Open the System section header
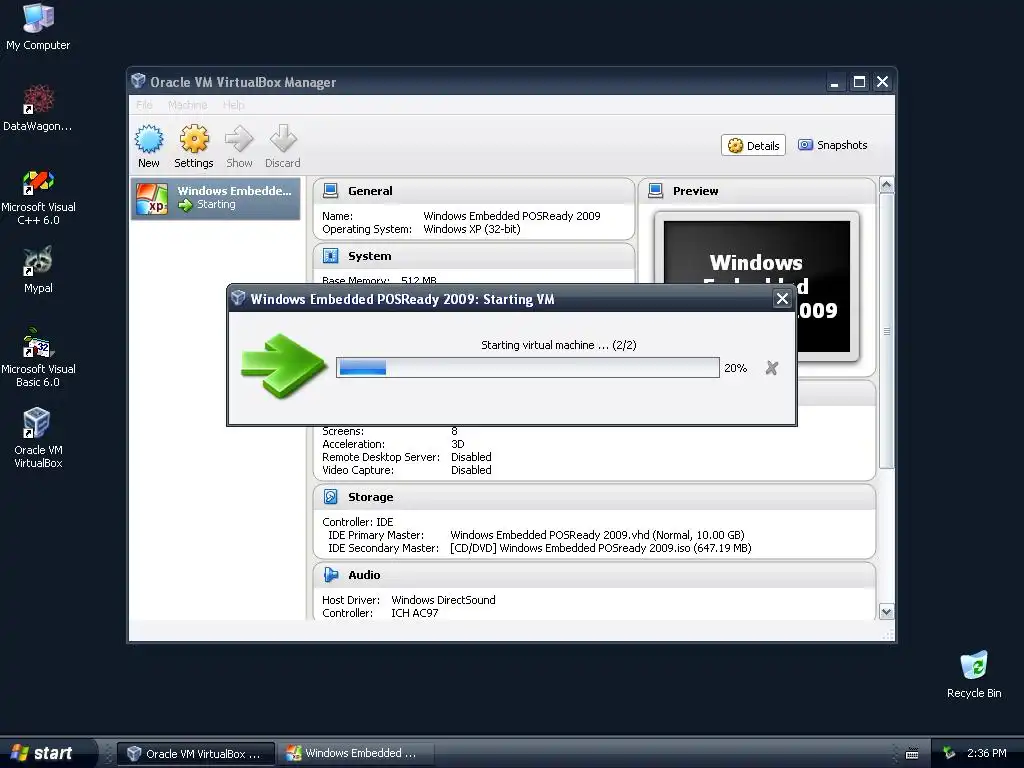 pyautogui.click(x=473, y=256)
